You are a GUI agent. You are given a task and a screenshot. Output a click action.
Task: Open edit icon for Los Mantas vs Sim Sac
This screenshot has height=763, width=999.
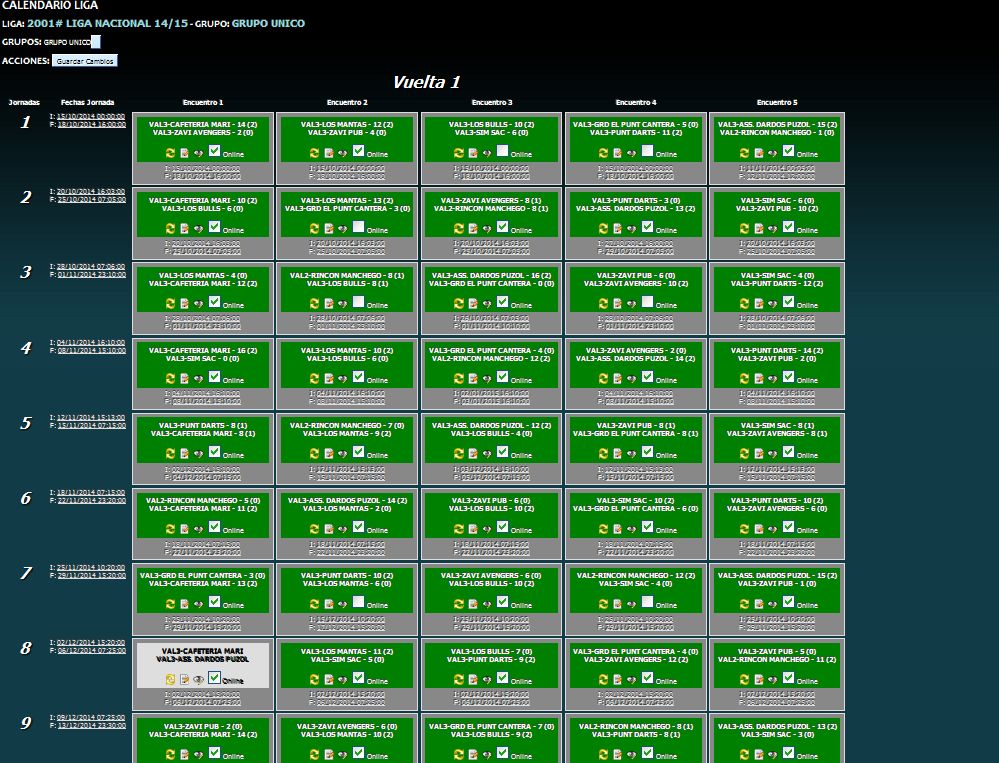(328, 679)
